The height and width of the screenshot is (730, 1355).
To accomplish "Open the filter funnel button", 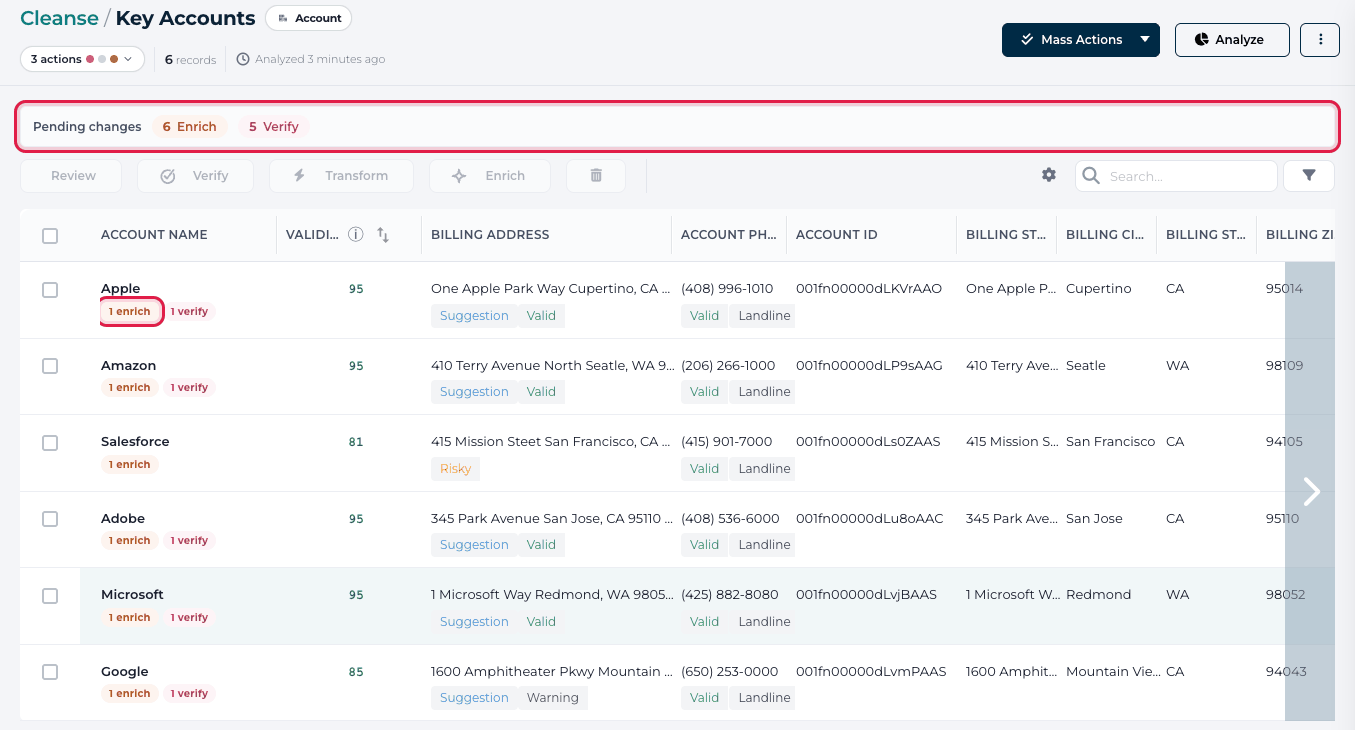I will pyautogui.click(x=1309, y=175).
